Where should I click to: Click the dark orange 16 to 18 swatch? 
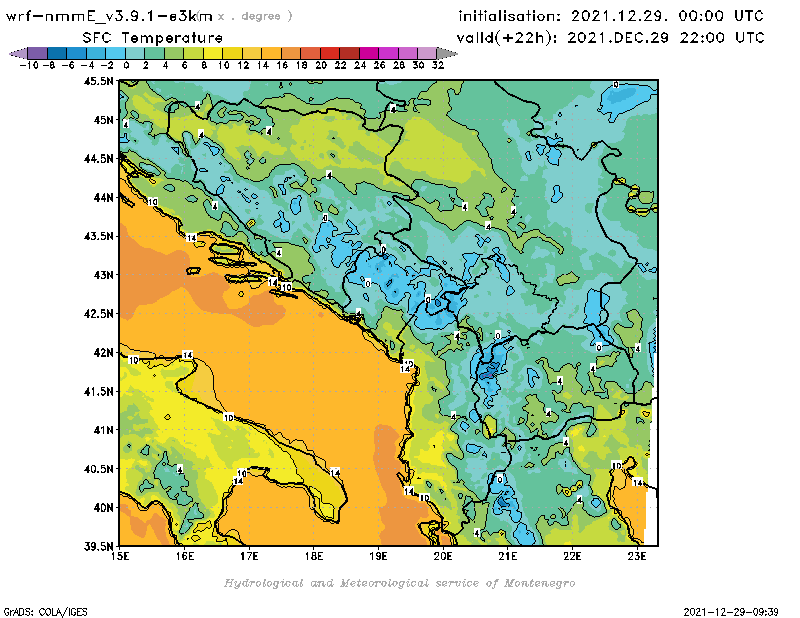[x=291, y=53]
